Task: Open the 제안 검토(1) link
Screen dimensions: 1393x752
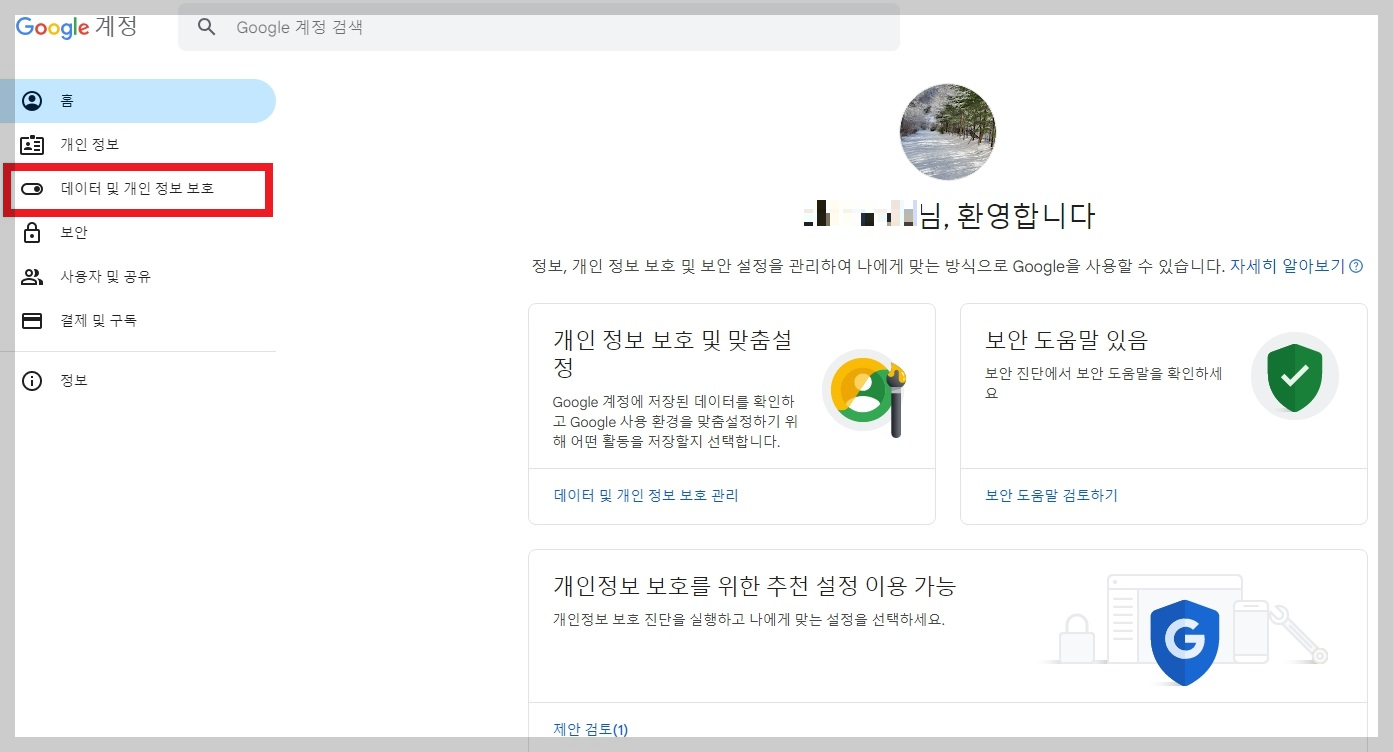Action: click(590, 729)
